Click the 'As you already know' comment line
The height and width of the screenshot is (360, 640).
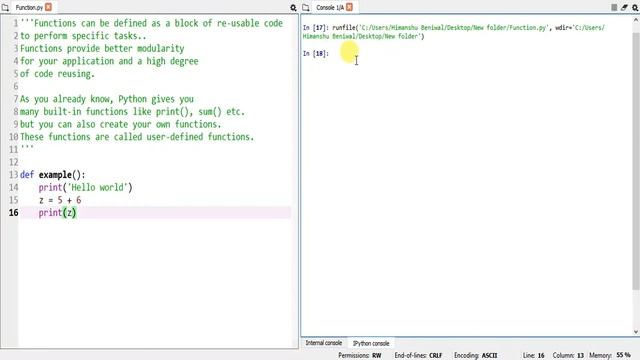(107, 99)
